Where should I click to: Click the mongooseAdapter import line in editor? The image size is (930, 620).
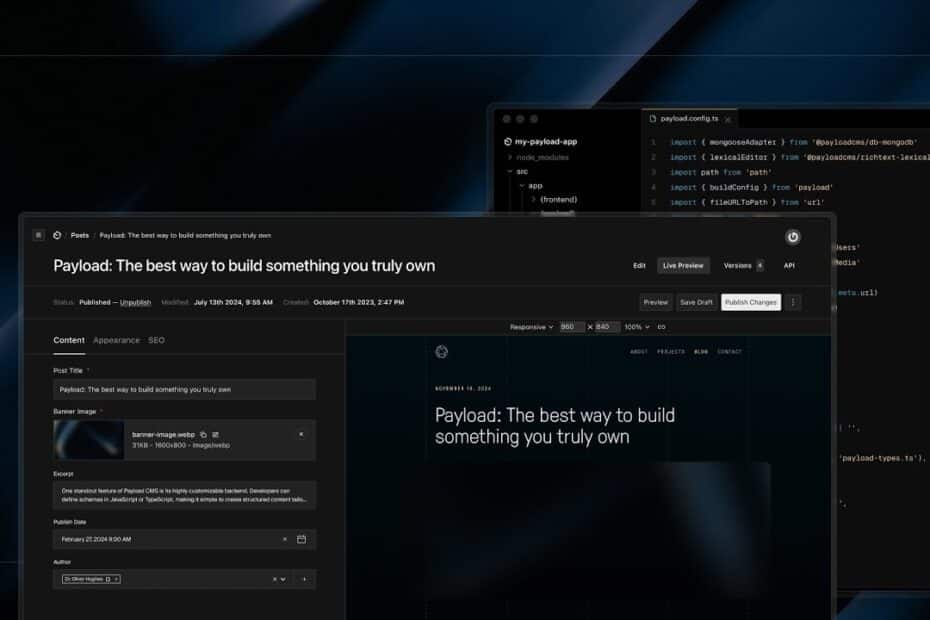point(793,142)
